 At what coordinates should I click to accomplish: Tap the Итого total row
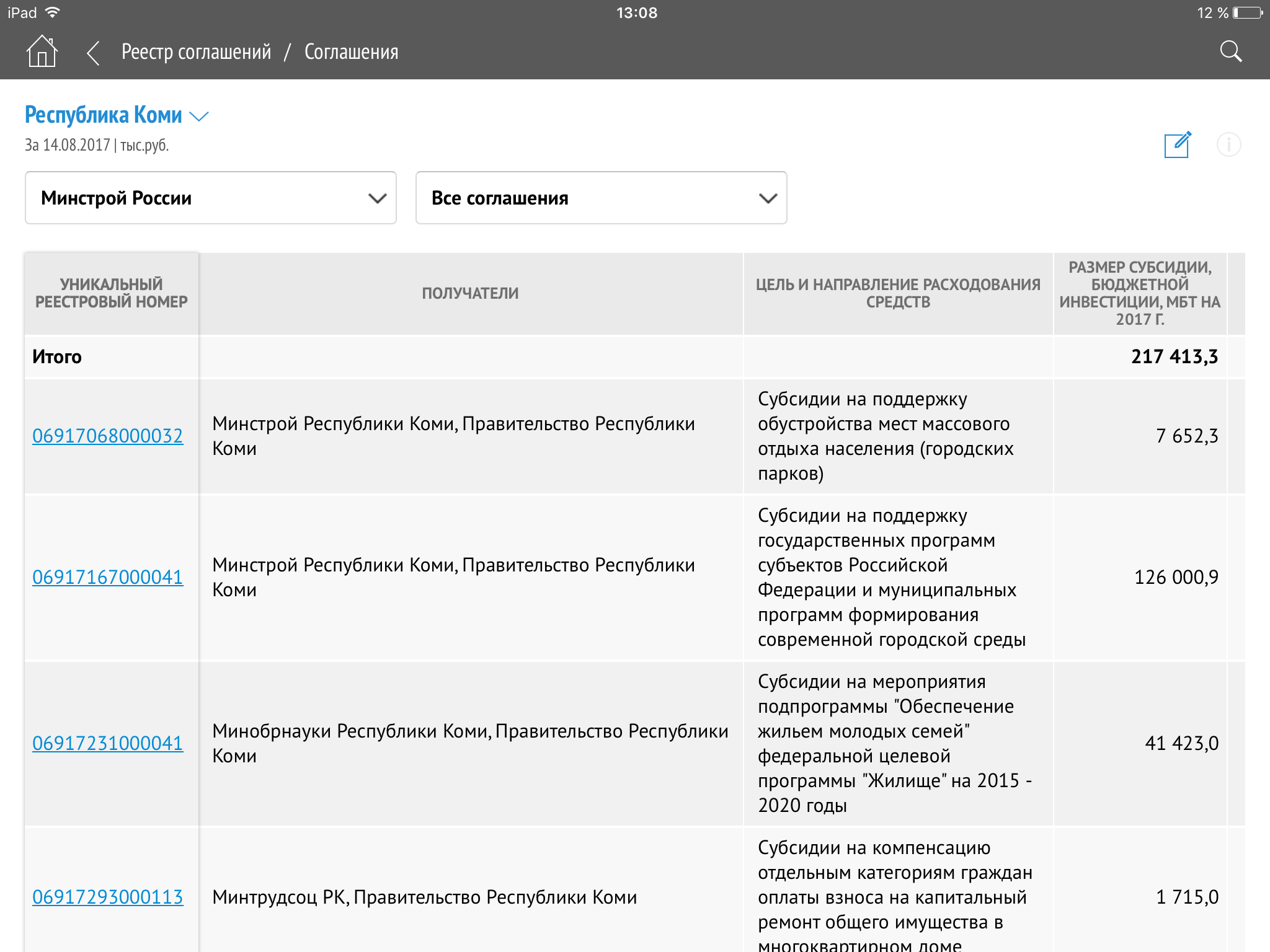[x=57, y=356]
